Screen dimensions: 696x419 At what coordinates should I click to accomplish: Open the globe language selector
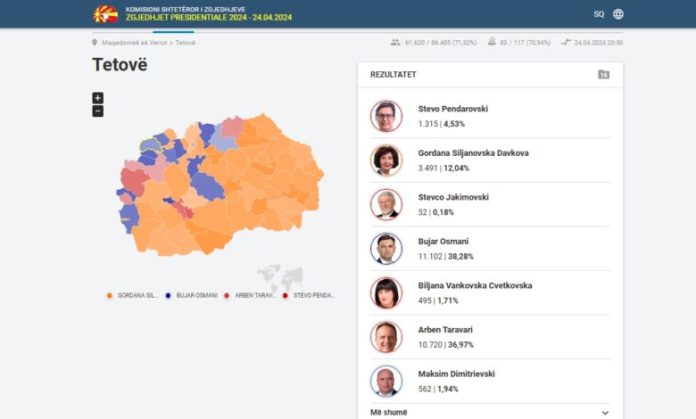[618, 14]
